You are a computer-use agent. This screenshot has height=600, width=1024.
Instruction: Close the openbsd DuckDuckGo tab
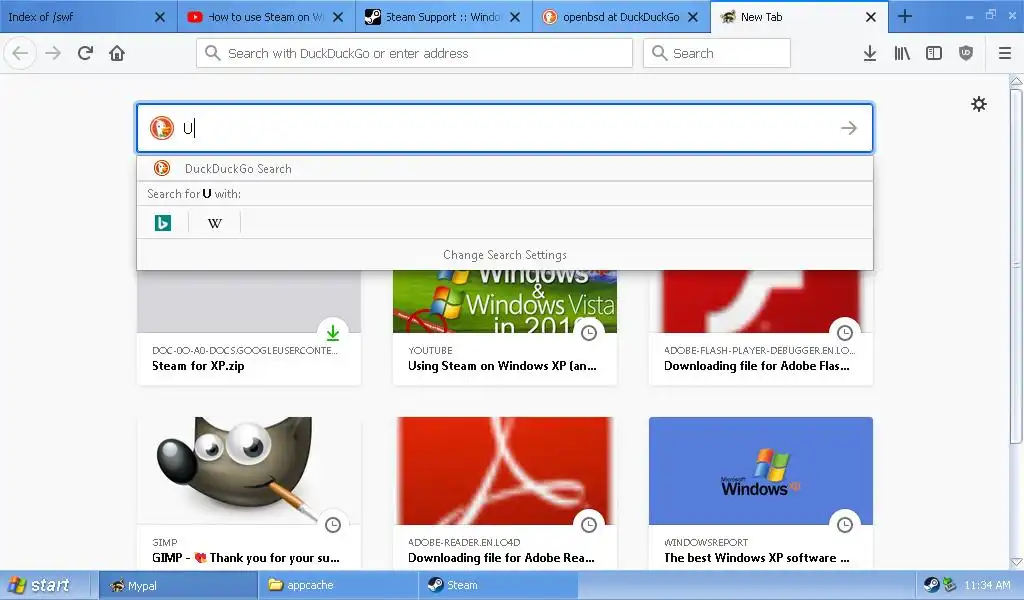(693, 17)
